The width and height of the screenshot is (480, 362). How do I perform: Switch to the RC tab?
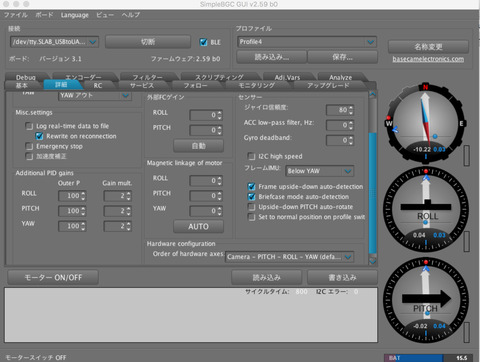(x=98, y=85)
